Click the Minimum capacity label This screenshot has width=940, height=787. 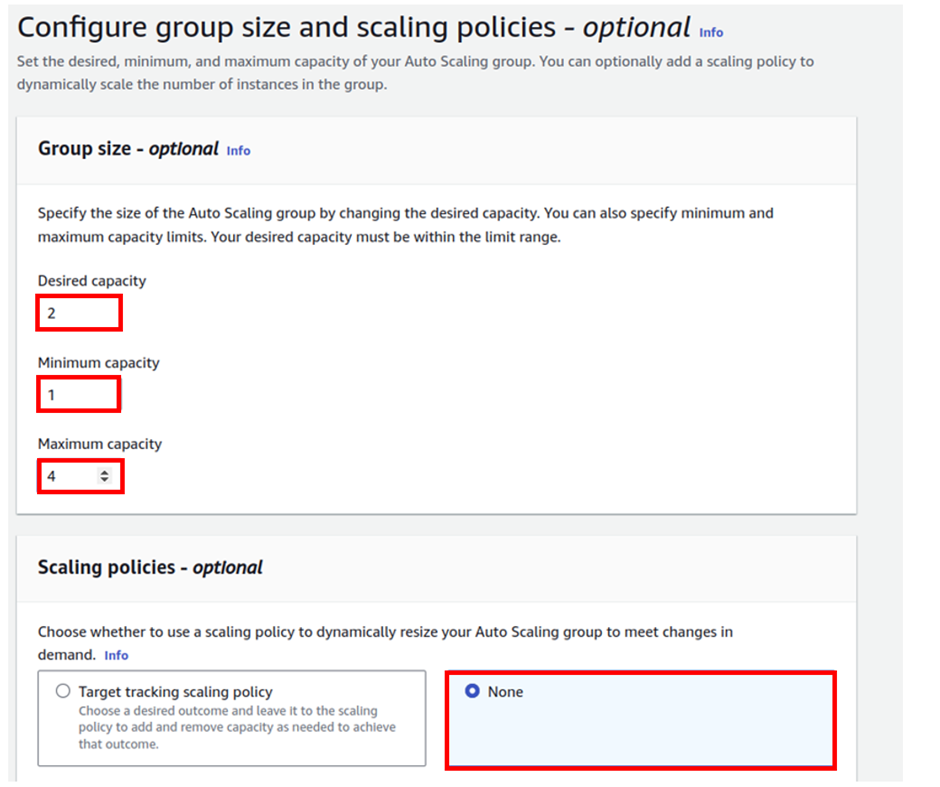[x=98, y=363]
